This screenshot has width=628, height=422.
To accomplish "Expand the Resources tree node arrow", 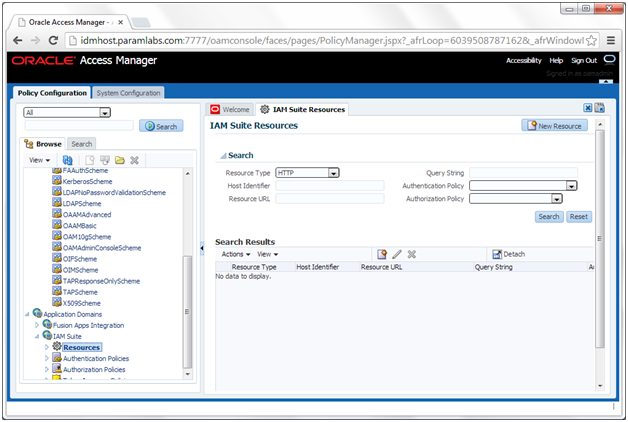I will click(x=47, y=347).
